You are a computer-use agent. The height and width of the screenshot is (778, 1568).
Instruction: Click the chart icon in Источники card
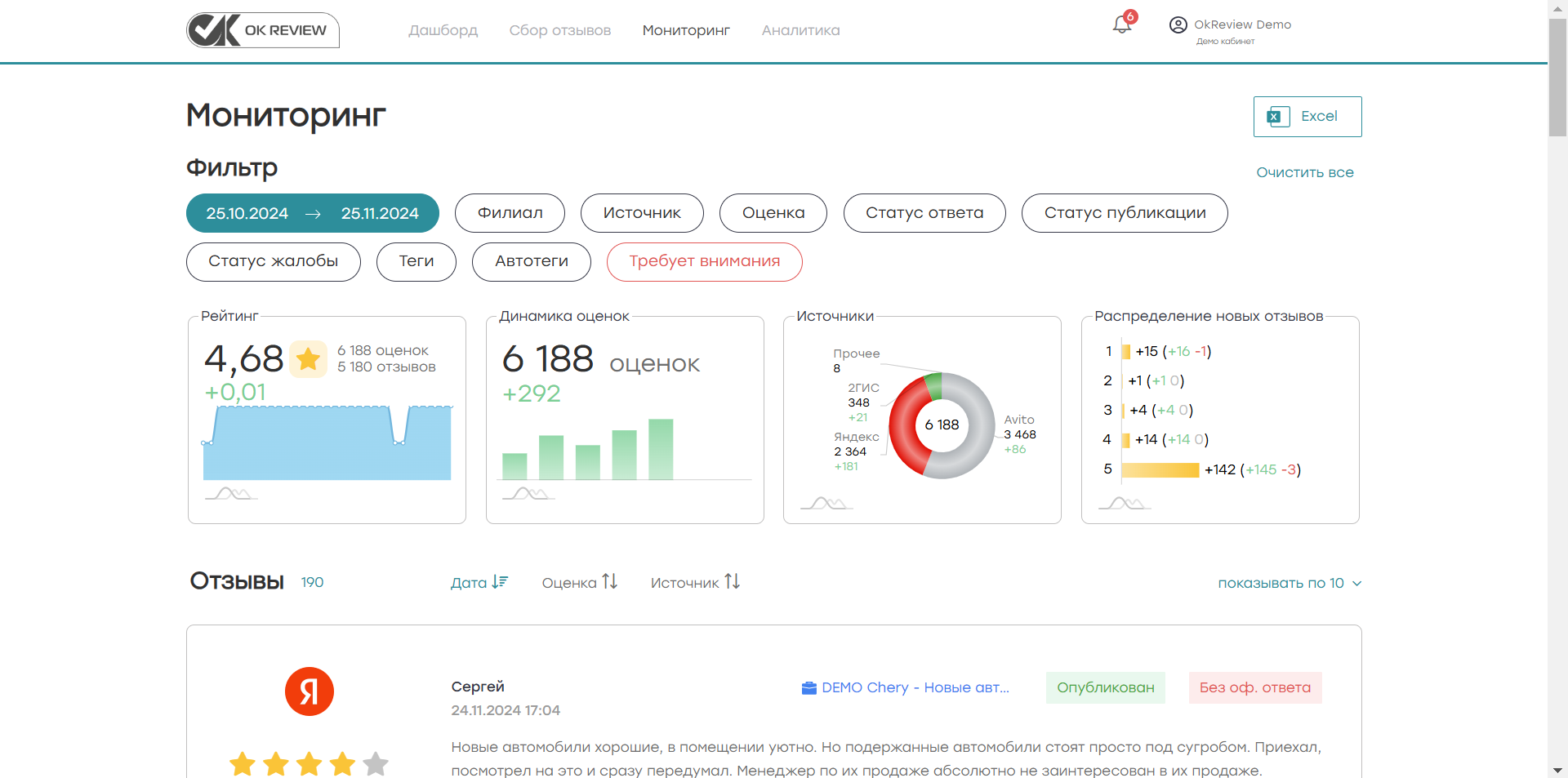[826, 503]
